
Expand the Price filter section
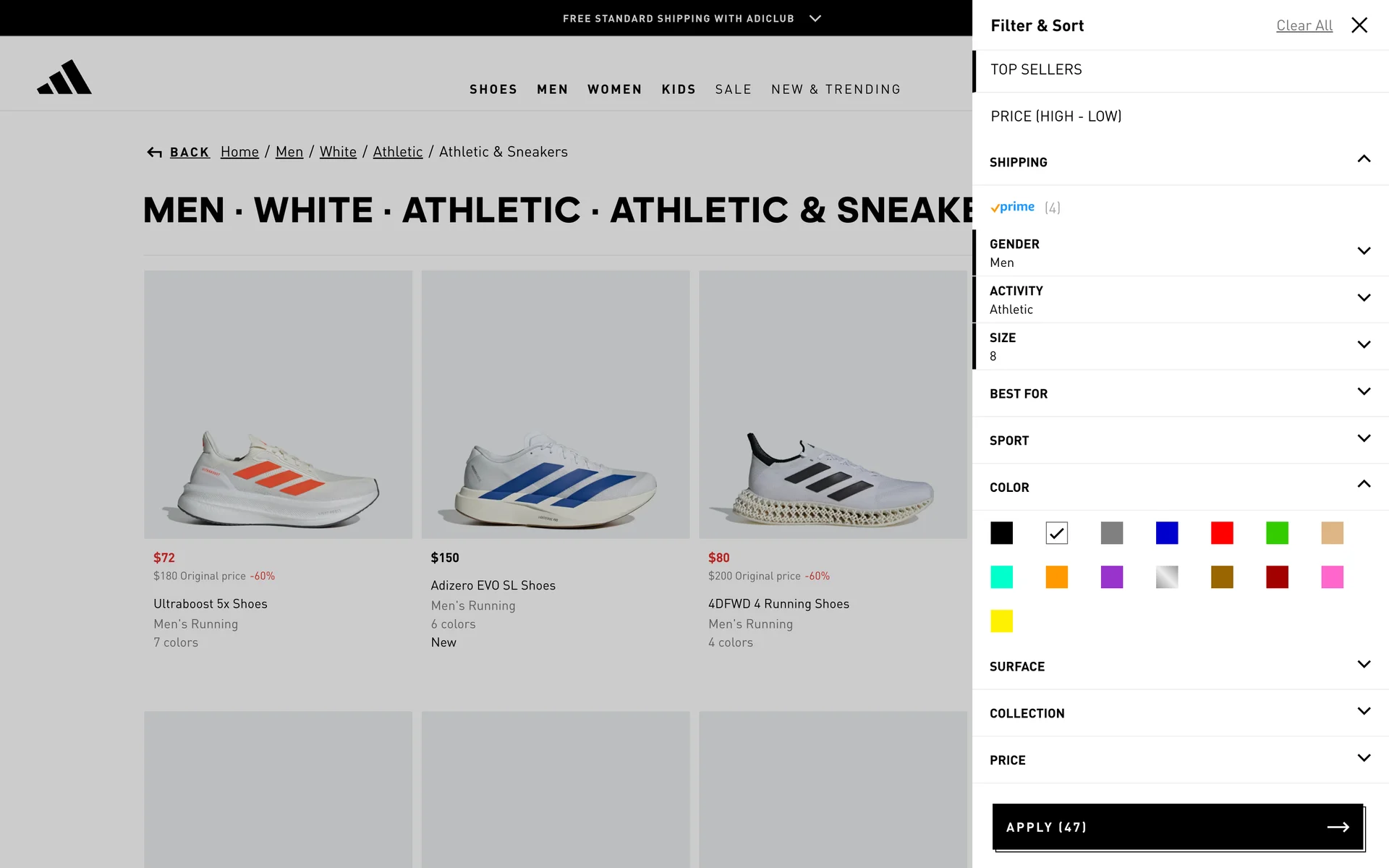(1364, 758)
